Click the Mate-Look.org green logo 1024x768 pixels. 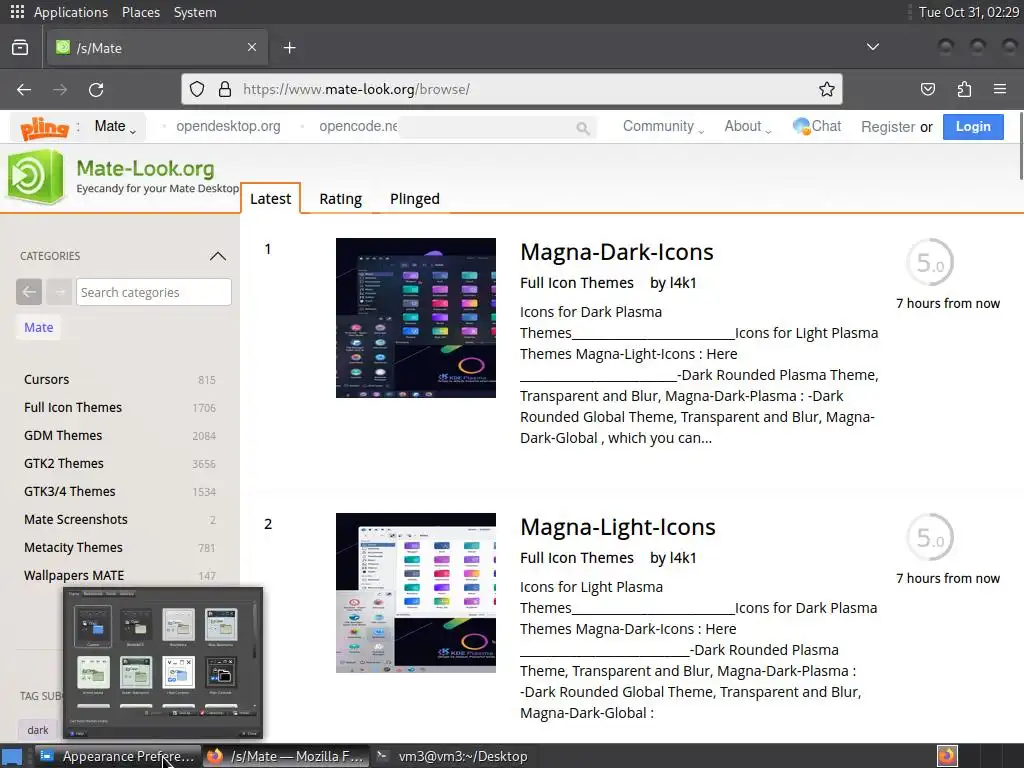[x=35, y=176]
